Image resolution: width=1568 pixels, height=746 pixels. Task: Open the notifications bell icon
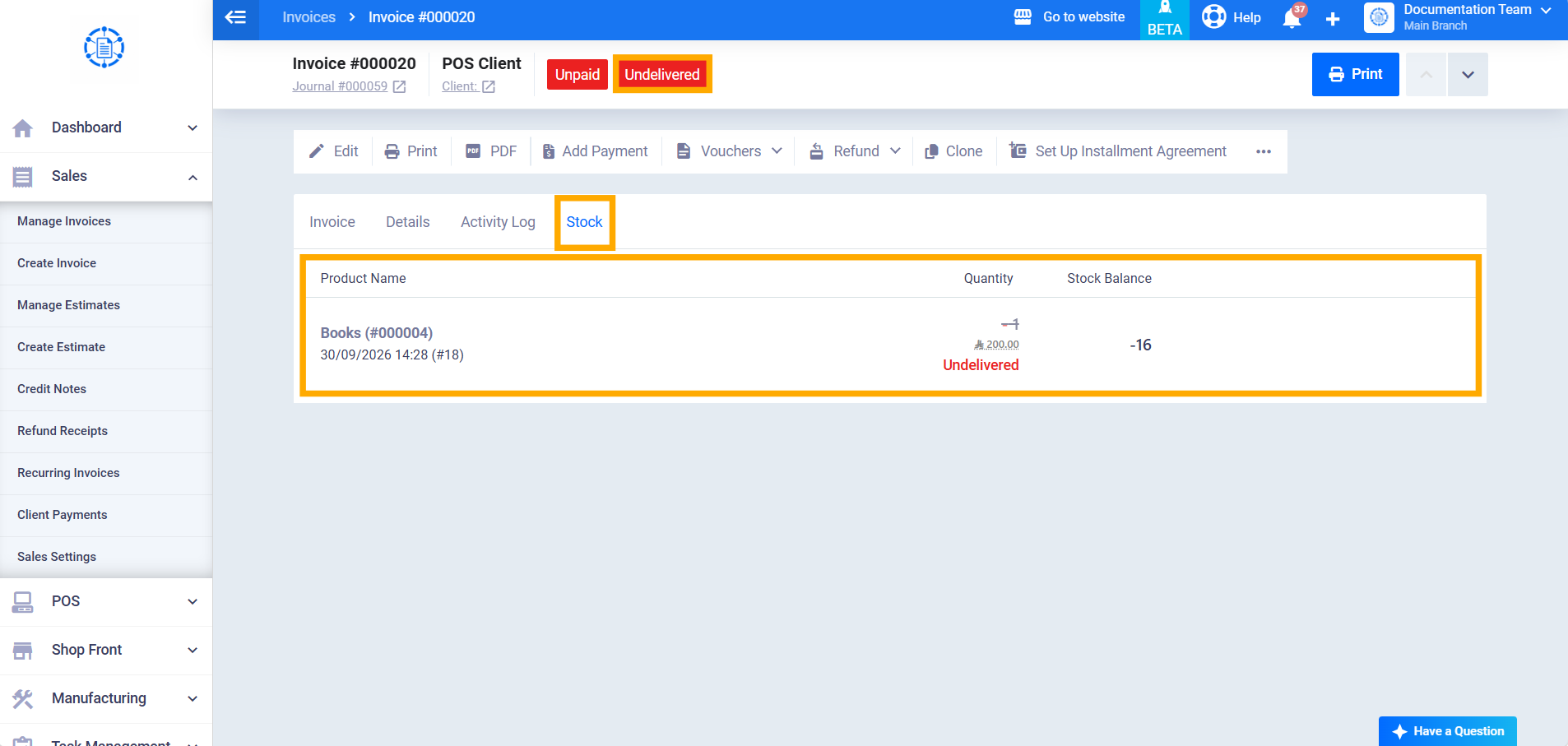pyautogui.click(x=1292, y=18)
